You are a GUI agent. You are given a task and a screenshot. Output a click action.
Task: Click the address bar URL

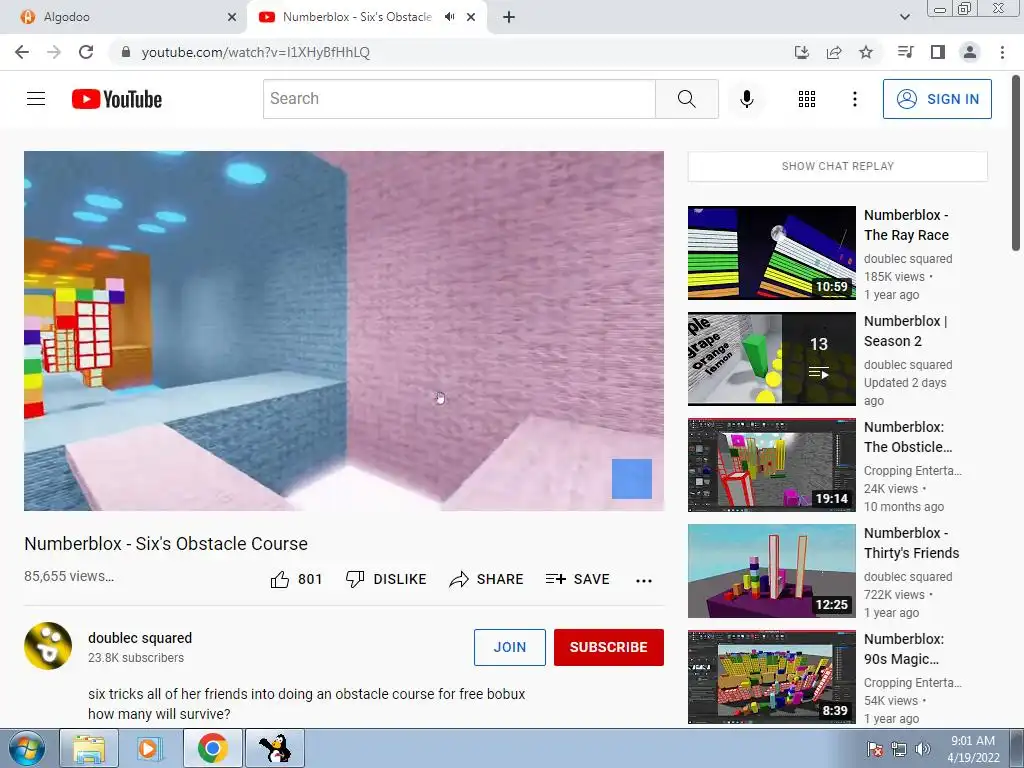point(255,52)
